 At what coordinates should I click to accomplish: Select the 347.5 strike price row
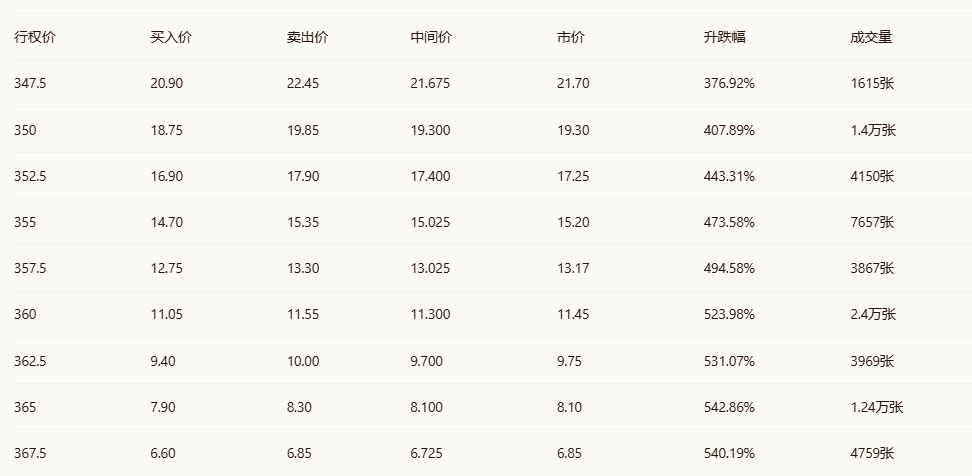pos(30,84)
